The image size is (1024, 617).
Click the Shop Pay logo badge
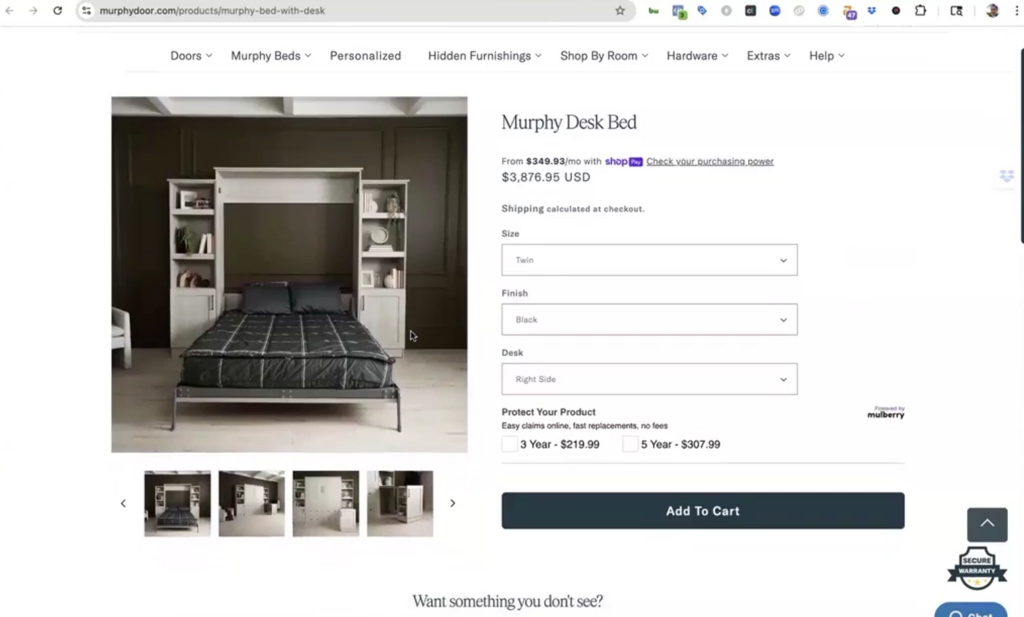[x=623, y=161]
